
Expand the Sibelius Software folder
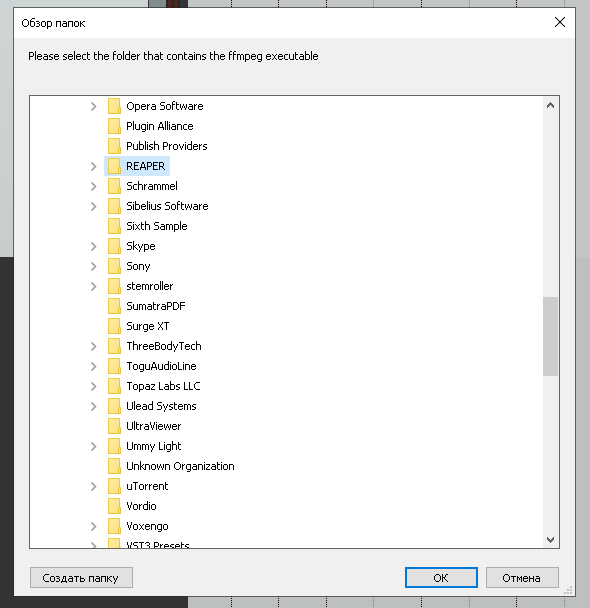[93, 206]
